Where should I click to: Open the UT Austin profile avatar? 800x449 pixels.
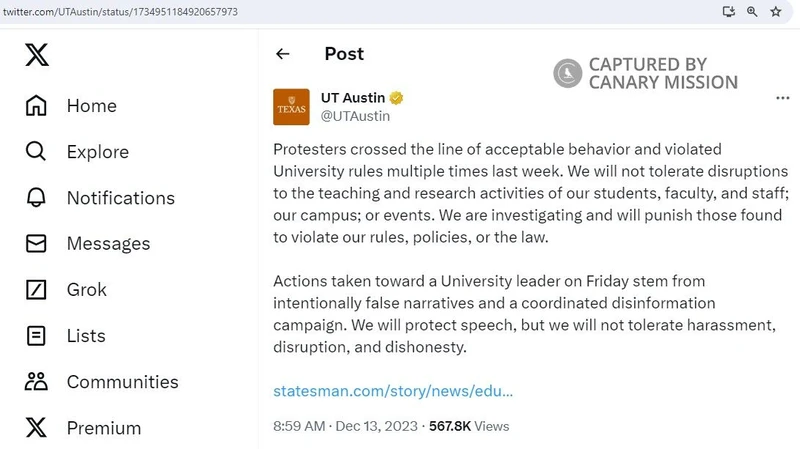[291, 107]
